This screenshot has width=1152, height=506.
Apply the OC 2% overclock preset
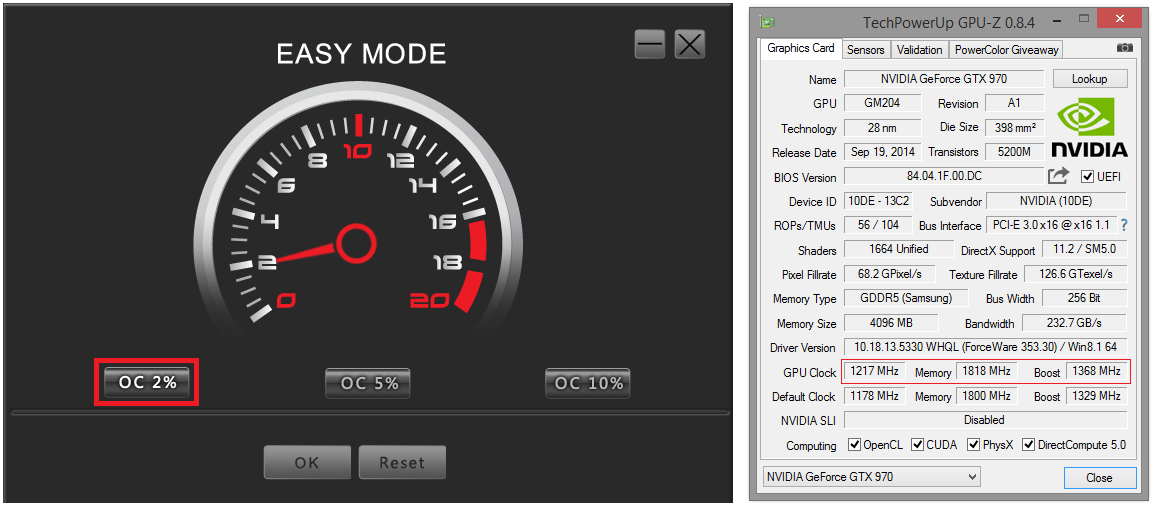coord(147,383)
